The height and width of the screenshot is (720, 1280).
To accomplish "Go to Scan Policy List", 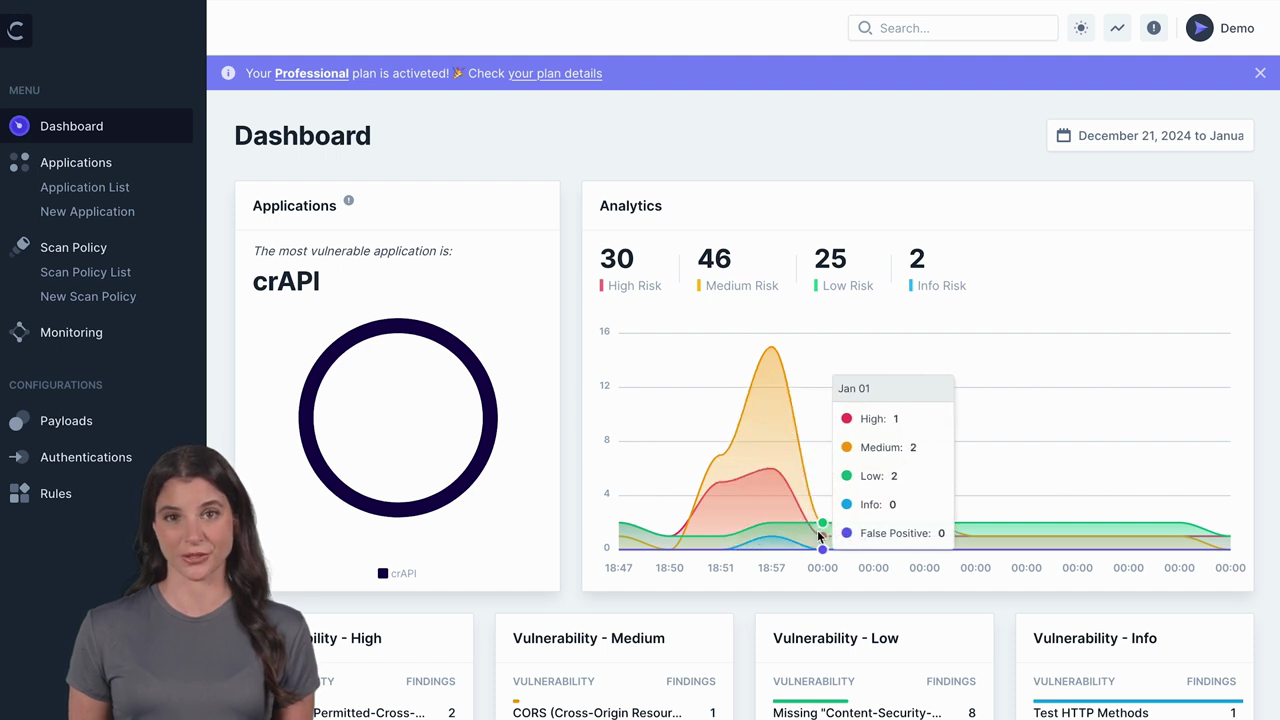I will [85, 272].
